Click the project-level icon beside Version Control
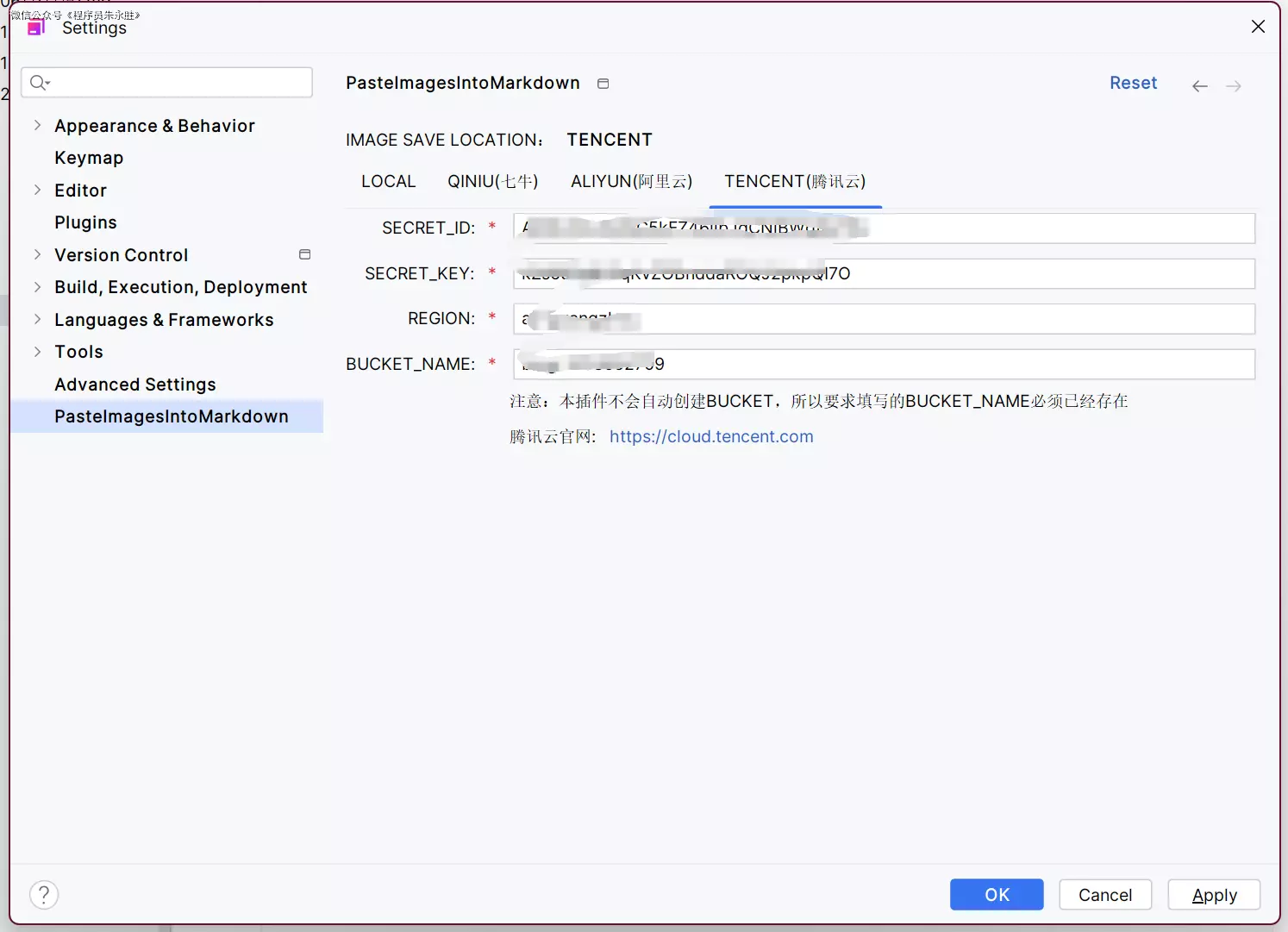The image size is (1288, 932). pos(304,254)
